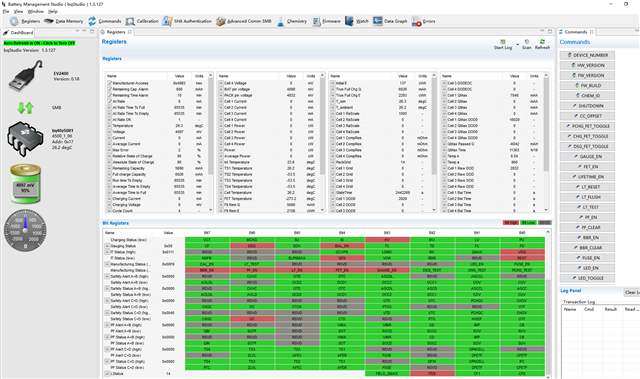
Task: Click the CHG_FET_TOGGLE command button
Action: pyautogui.click(x=587, y=136)
